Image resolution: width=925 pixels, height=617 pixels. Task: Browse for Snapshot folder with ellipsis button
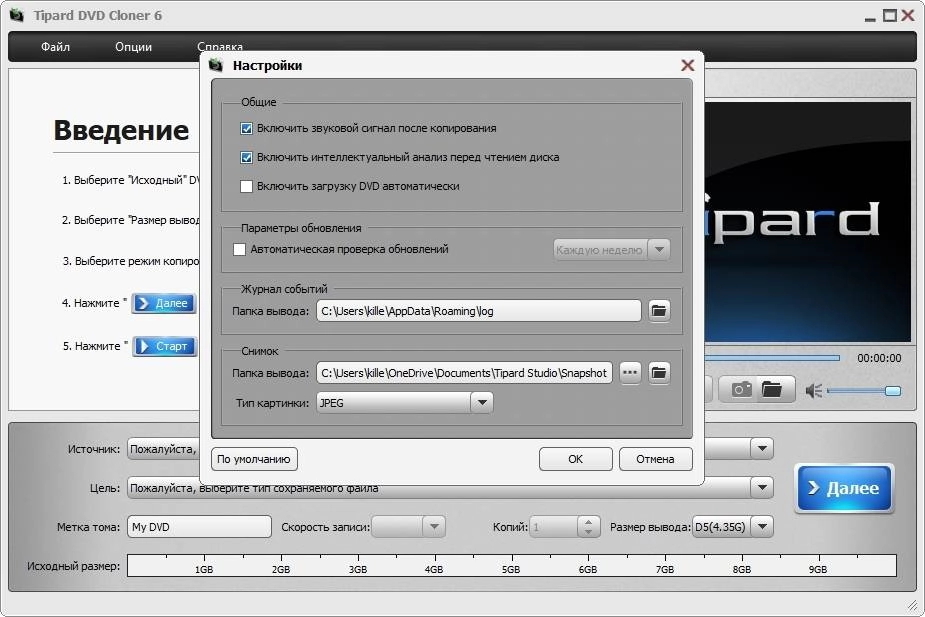point(630,373)
